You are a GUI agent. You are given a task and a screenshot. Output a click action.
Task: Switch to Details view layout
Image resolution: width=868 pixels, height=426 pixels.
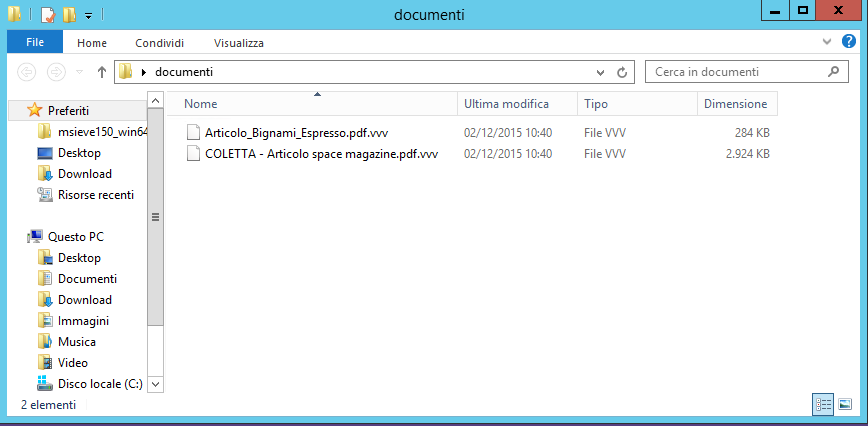[823, 404]
